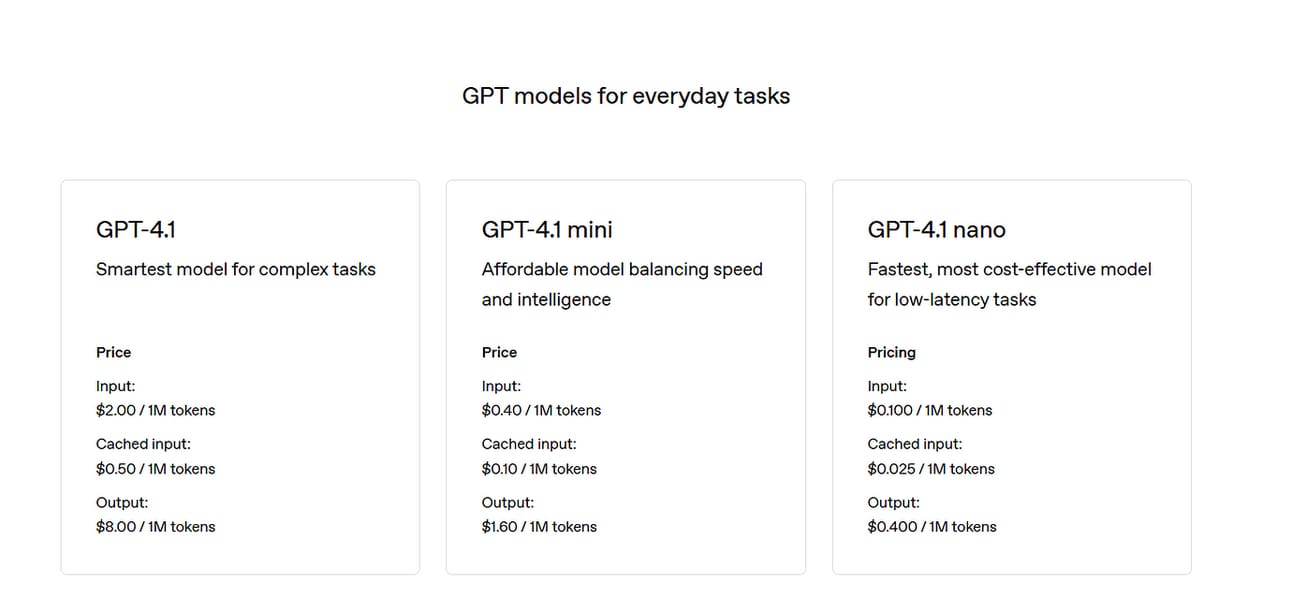The width and height of the screenshot is (1292, 612).
Task: Click the $8.00 / 1M tokens output price
Action: [x=155, y=526]
